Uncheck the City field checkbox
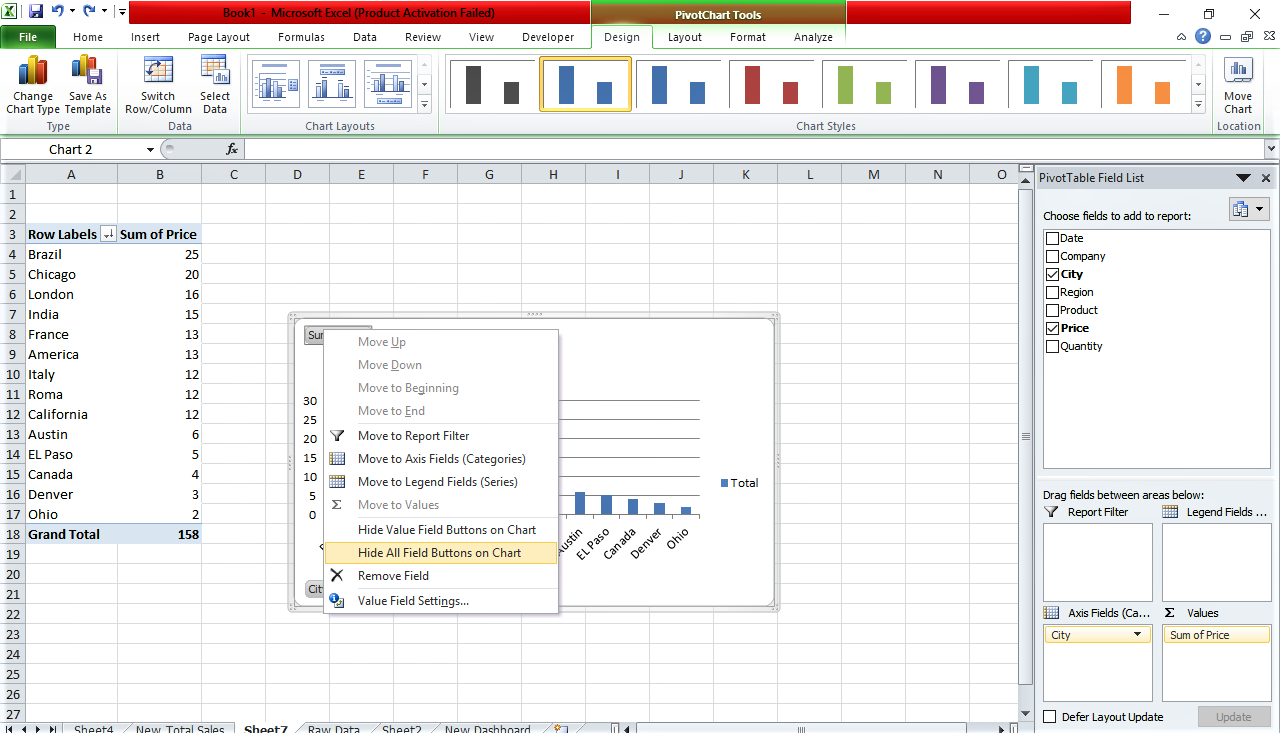1280x733 pixels. (x=1052, y=274)
